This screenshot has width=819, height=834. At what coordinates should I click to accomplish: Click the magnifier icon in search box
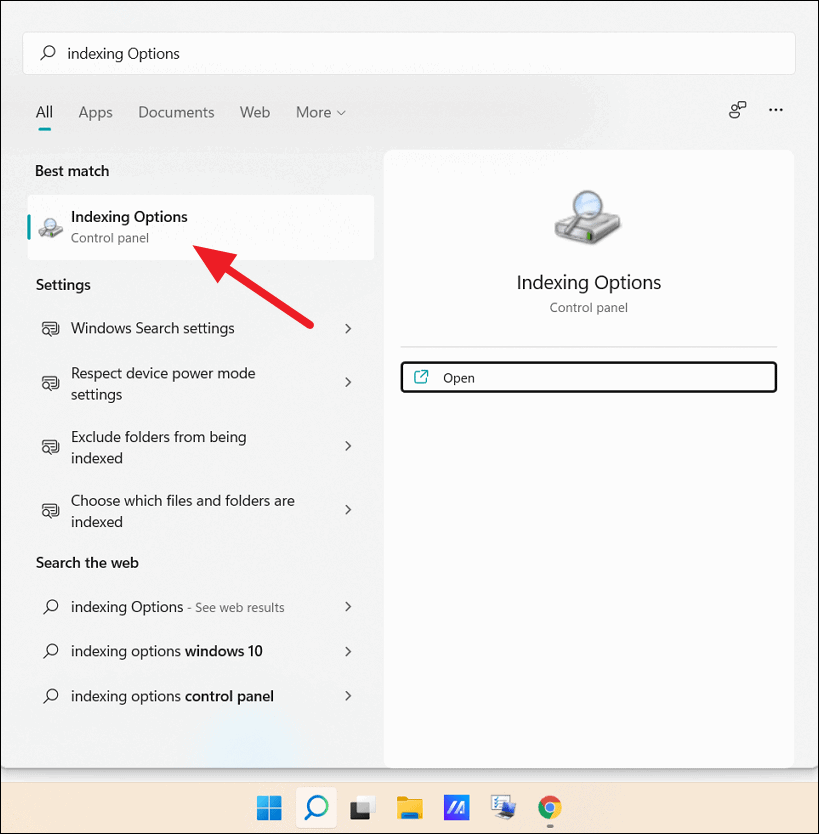[48, 53]
